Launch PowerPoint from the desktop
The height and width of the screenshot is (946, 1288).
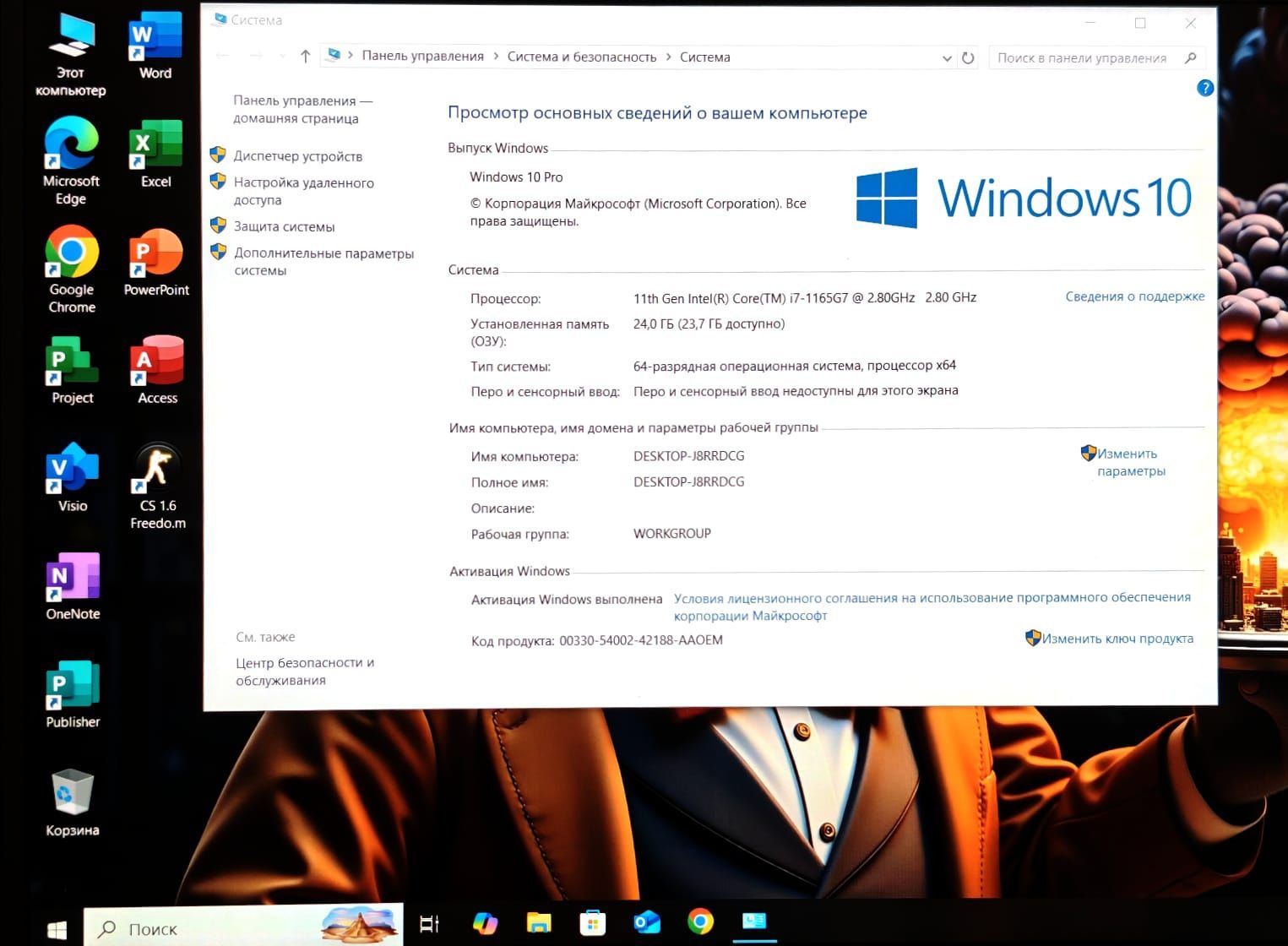tap(156, 262)
